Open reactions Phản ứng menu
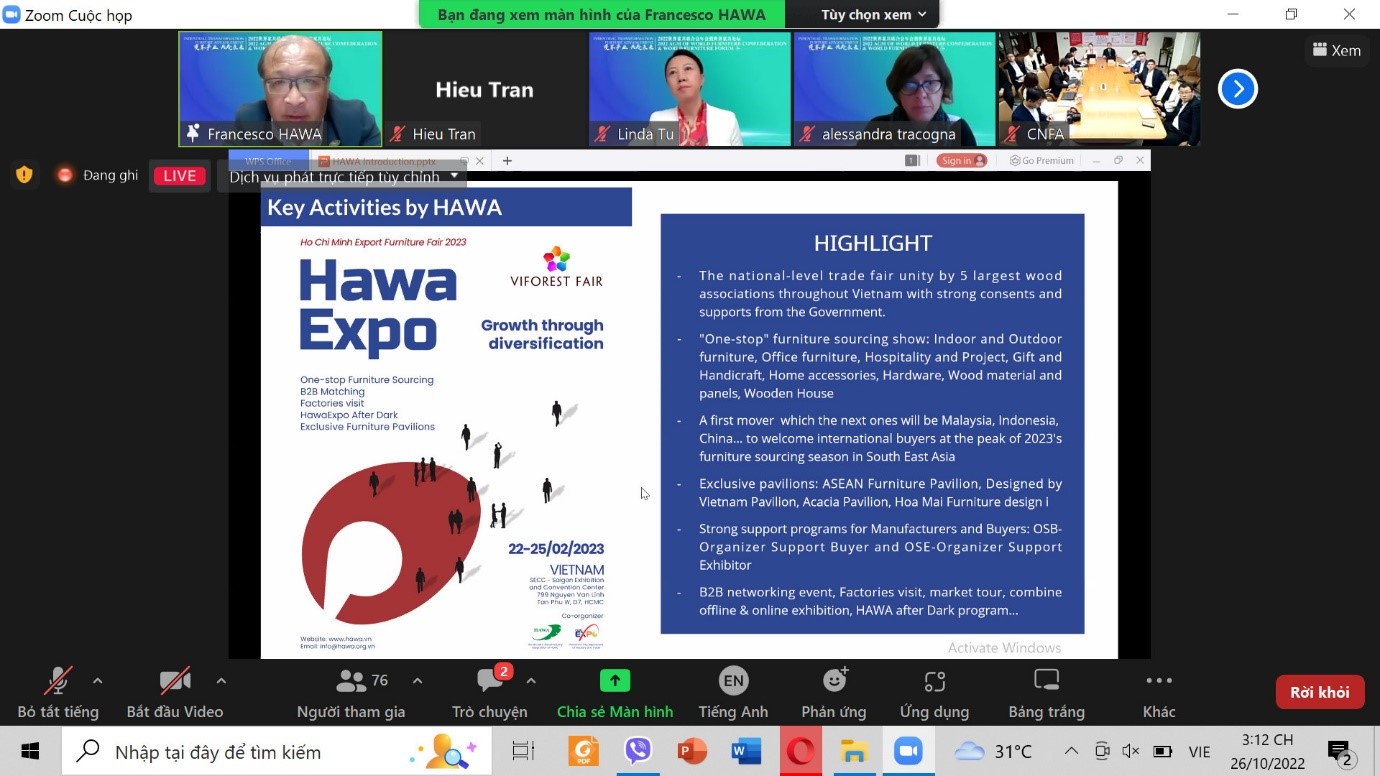Screen dimensions: 1380x776 tap(834, 693)
